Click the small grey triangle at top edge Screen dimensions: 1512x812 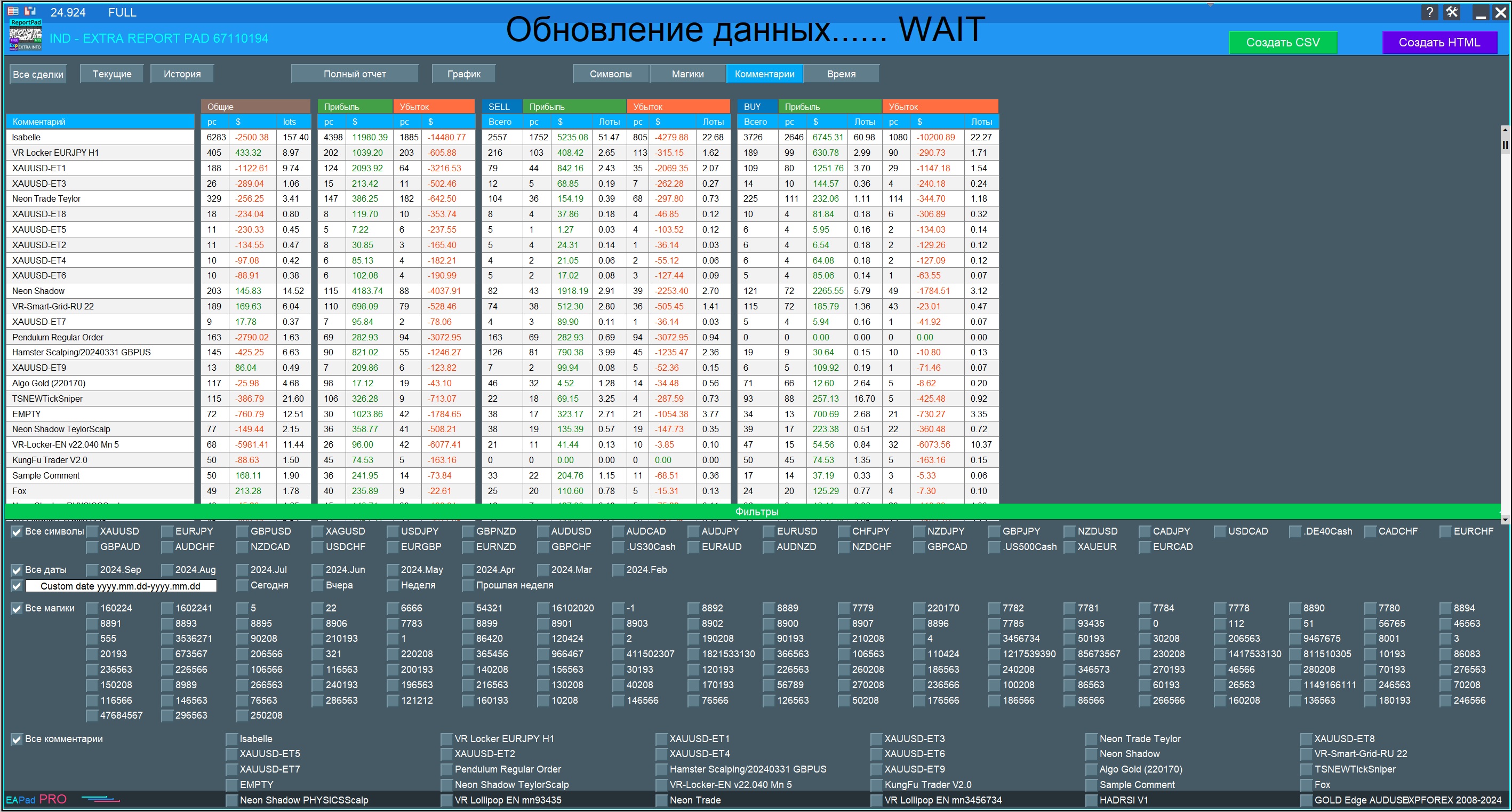pos(1210,5)
